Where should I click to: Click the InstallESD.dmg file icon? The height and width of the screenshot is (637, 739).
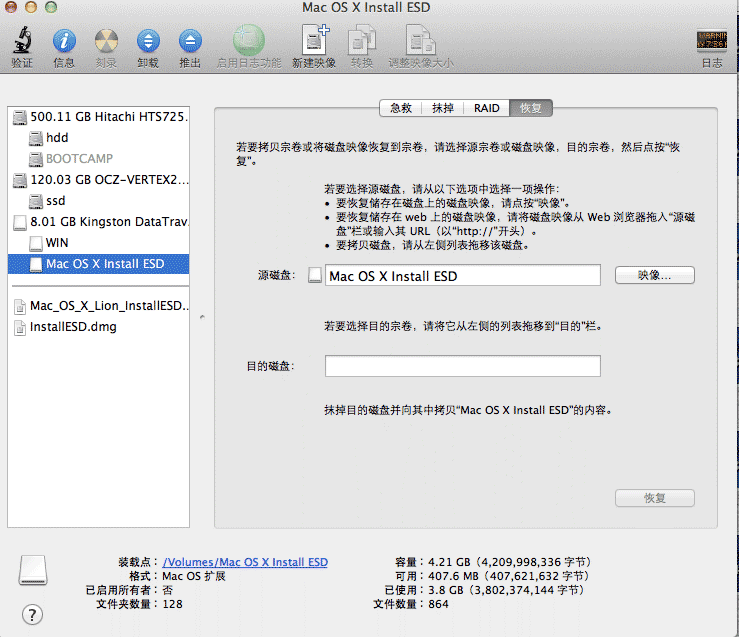click(x=20, y=327)
